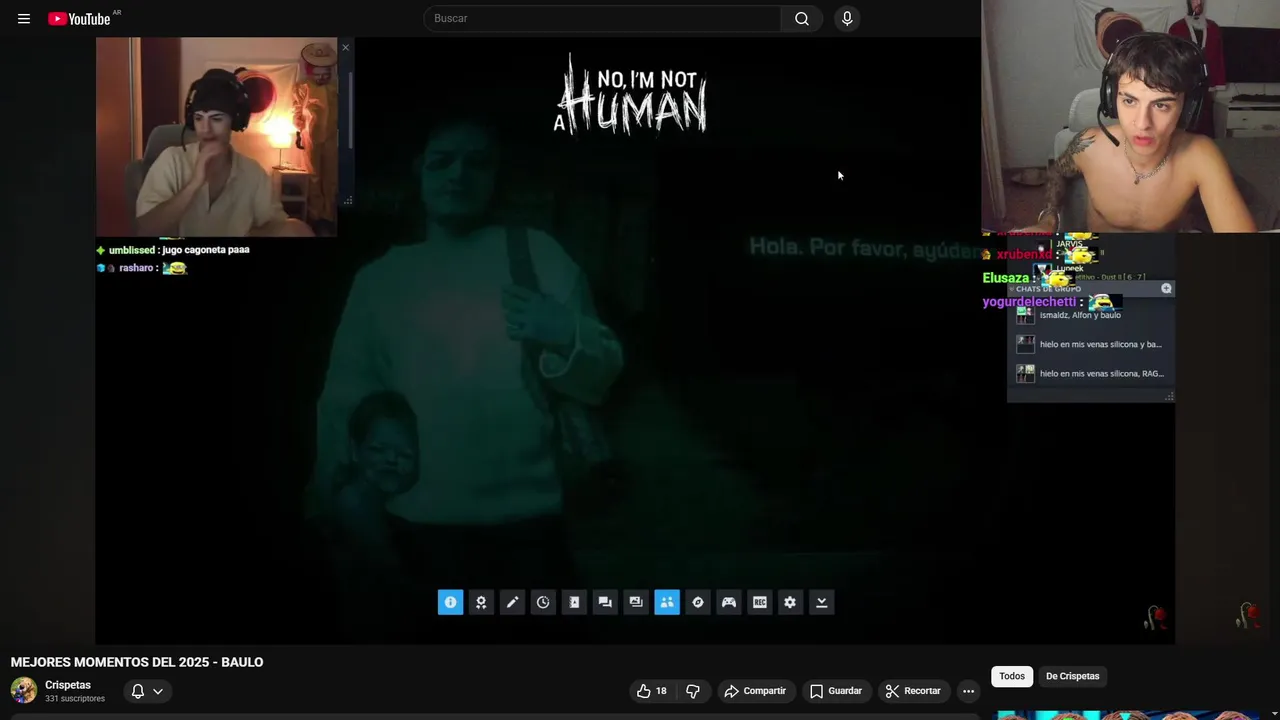The width and height of the screenshot is (1280, 720).
Task: Click the magnifier search button
Action: [x=802, y=18]
